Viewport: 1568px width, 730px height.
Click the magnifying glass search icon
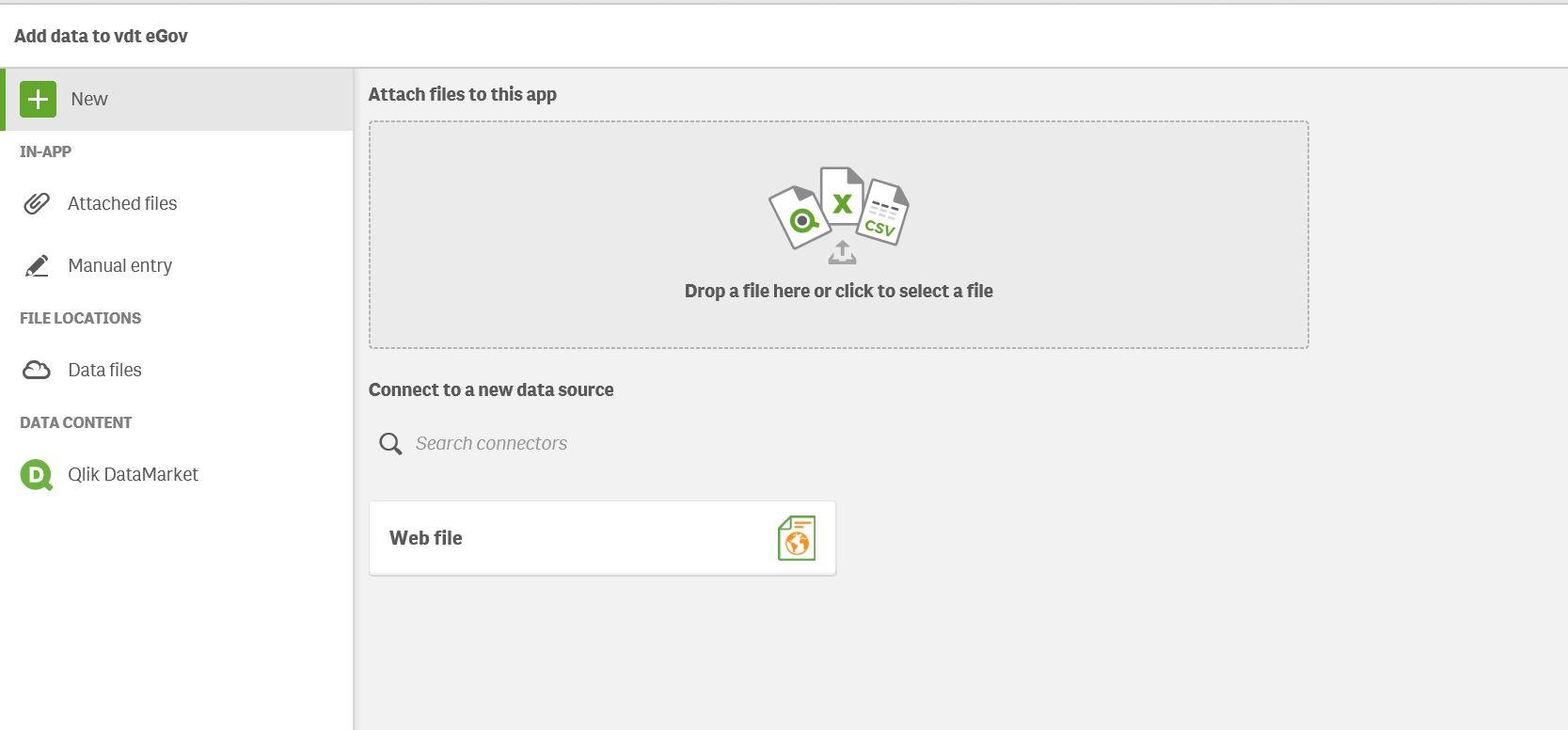click(x=390, y=444)
